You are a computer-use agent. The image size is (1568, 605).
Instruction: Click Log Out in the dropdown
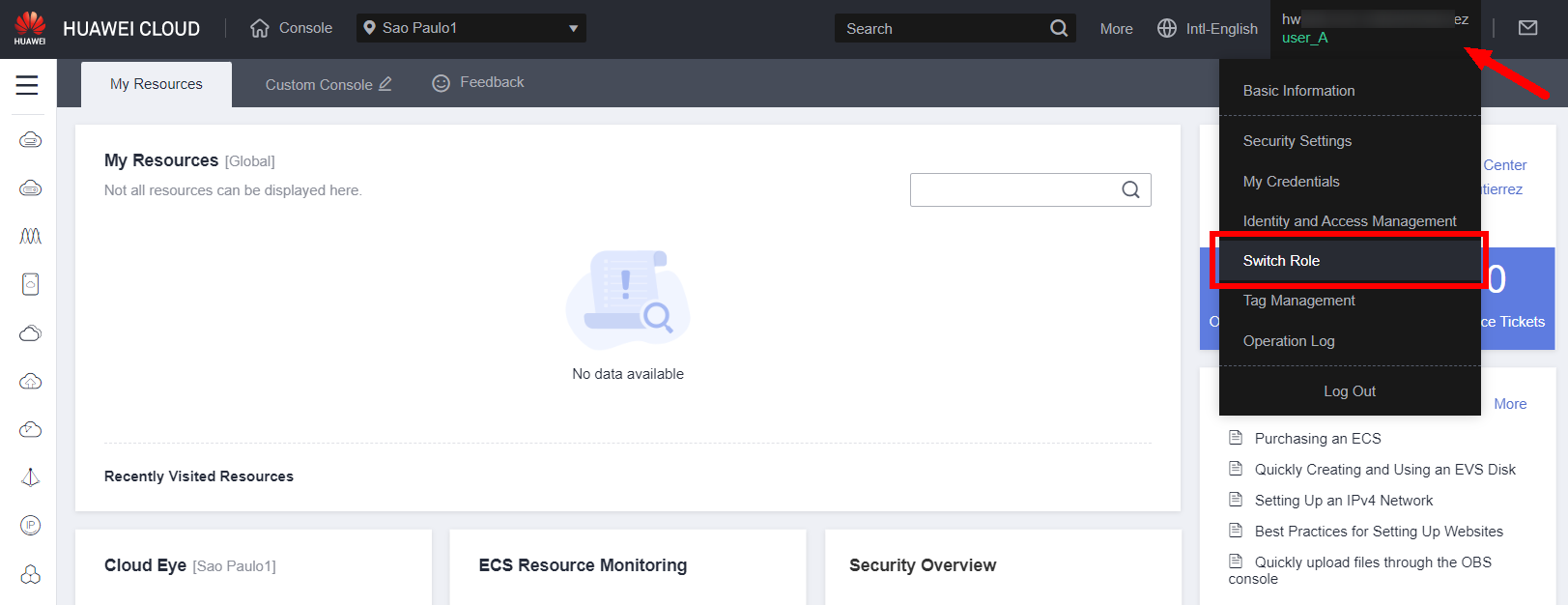tap(1349, 391)
